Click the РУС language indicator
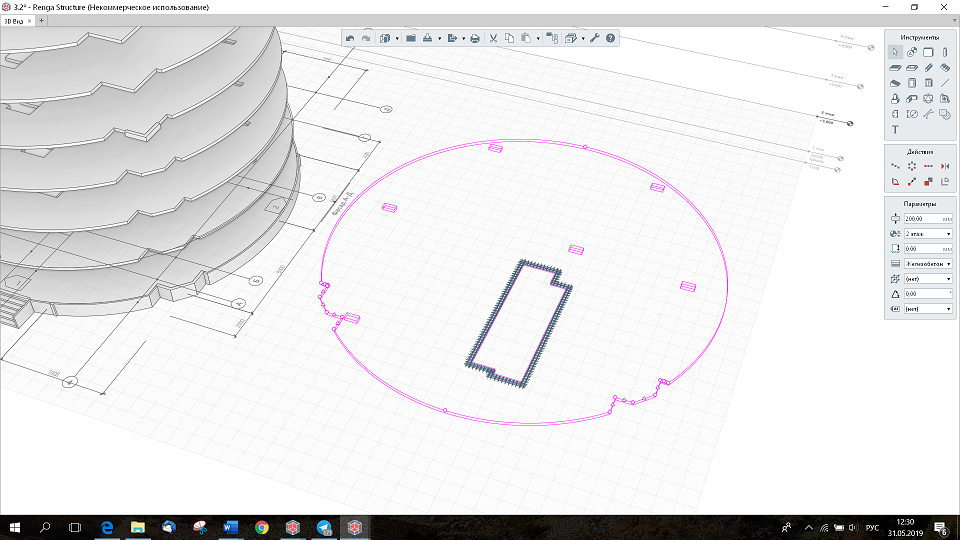 (872, 528)
